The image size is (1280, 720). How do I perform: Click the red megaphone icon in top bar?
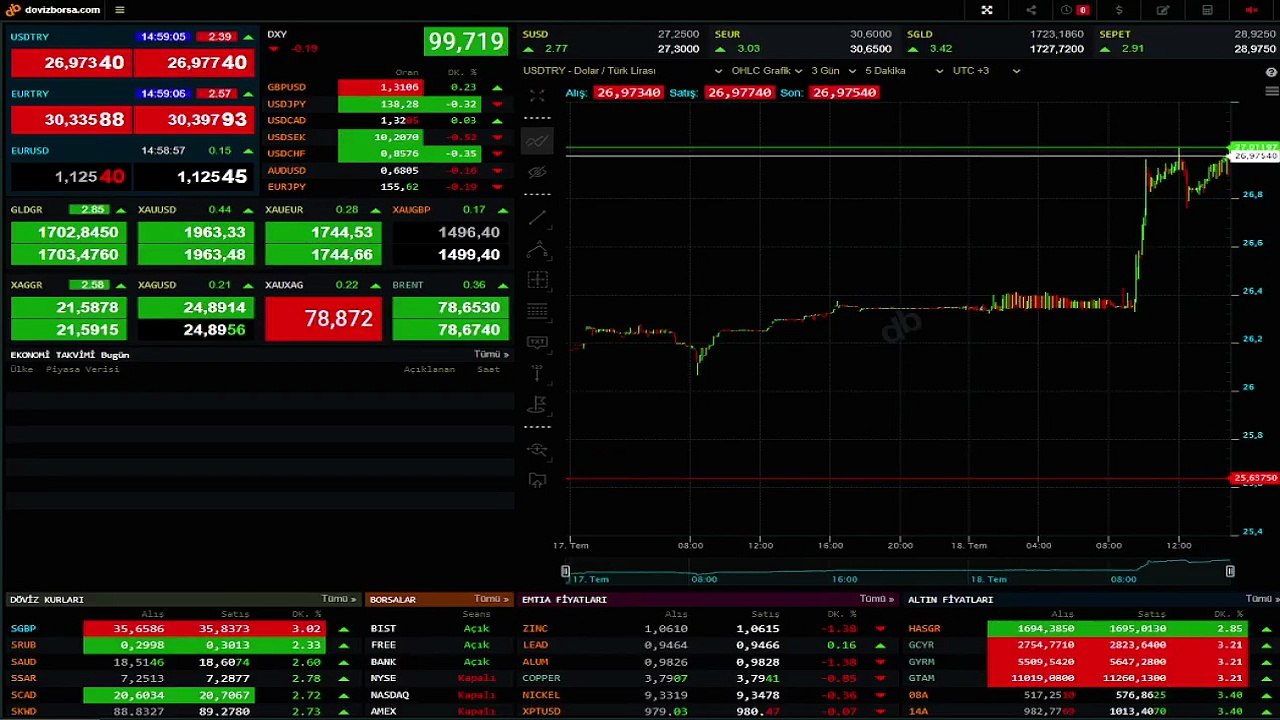coord(1251,10)
